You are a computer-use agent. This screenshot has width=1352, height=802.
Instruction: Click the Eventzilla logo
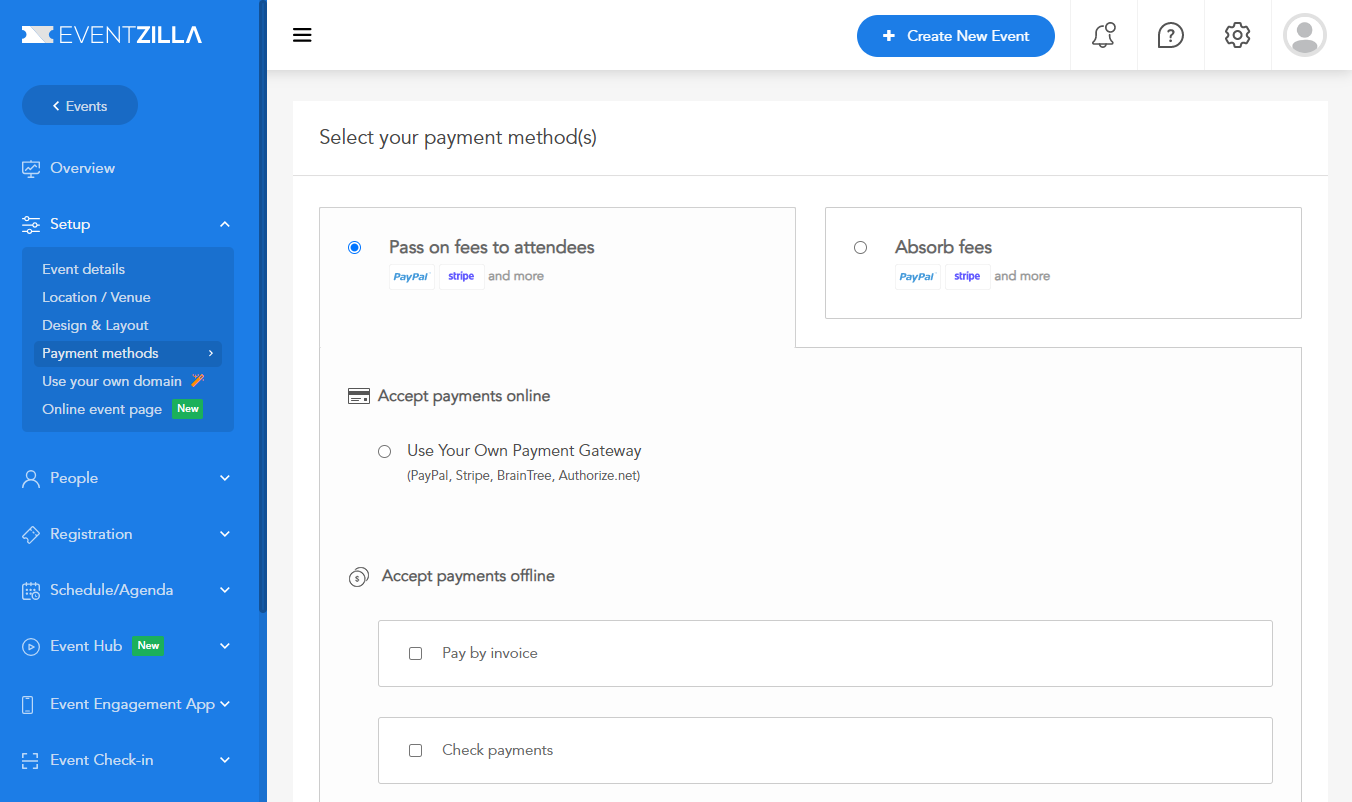[x=112, y=35]
